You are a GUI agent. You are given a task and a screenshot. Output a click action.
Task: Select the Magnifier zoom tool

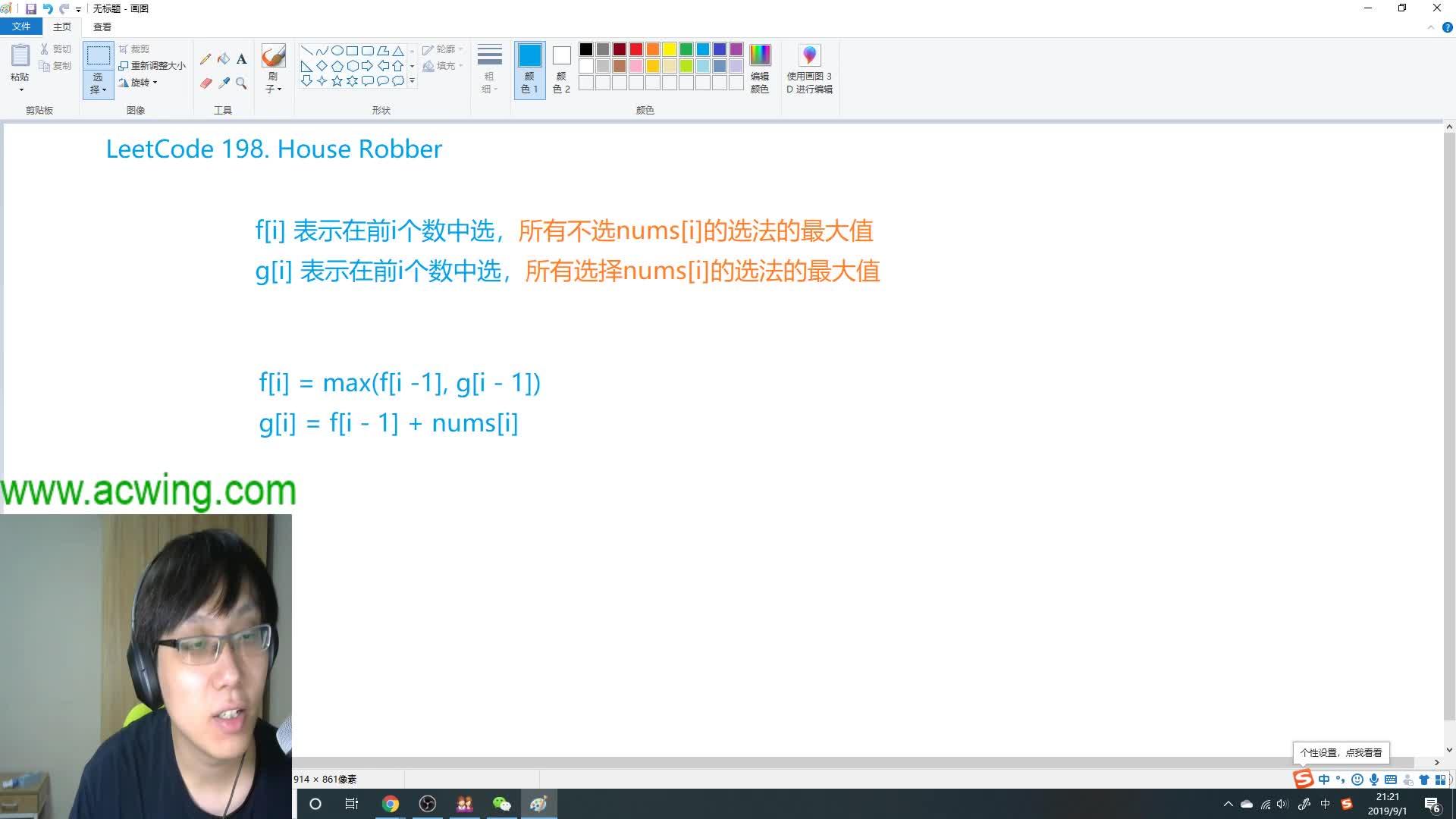[241, 83]
